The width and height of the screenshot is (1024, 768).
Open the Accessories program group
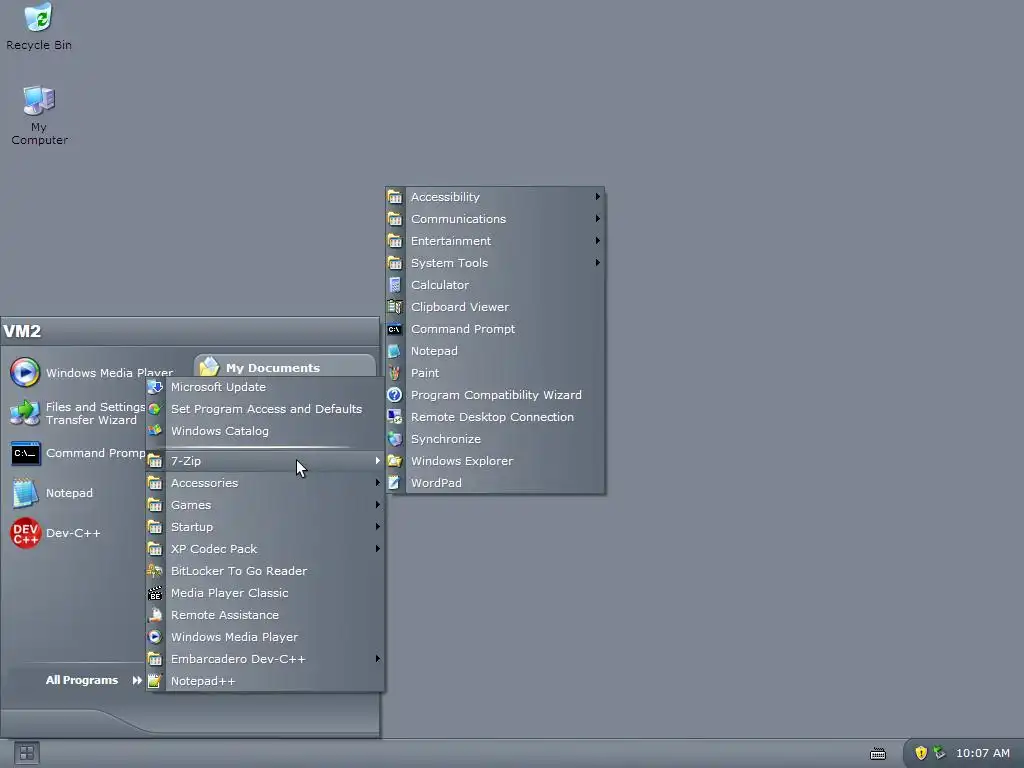tap(264, 483)
